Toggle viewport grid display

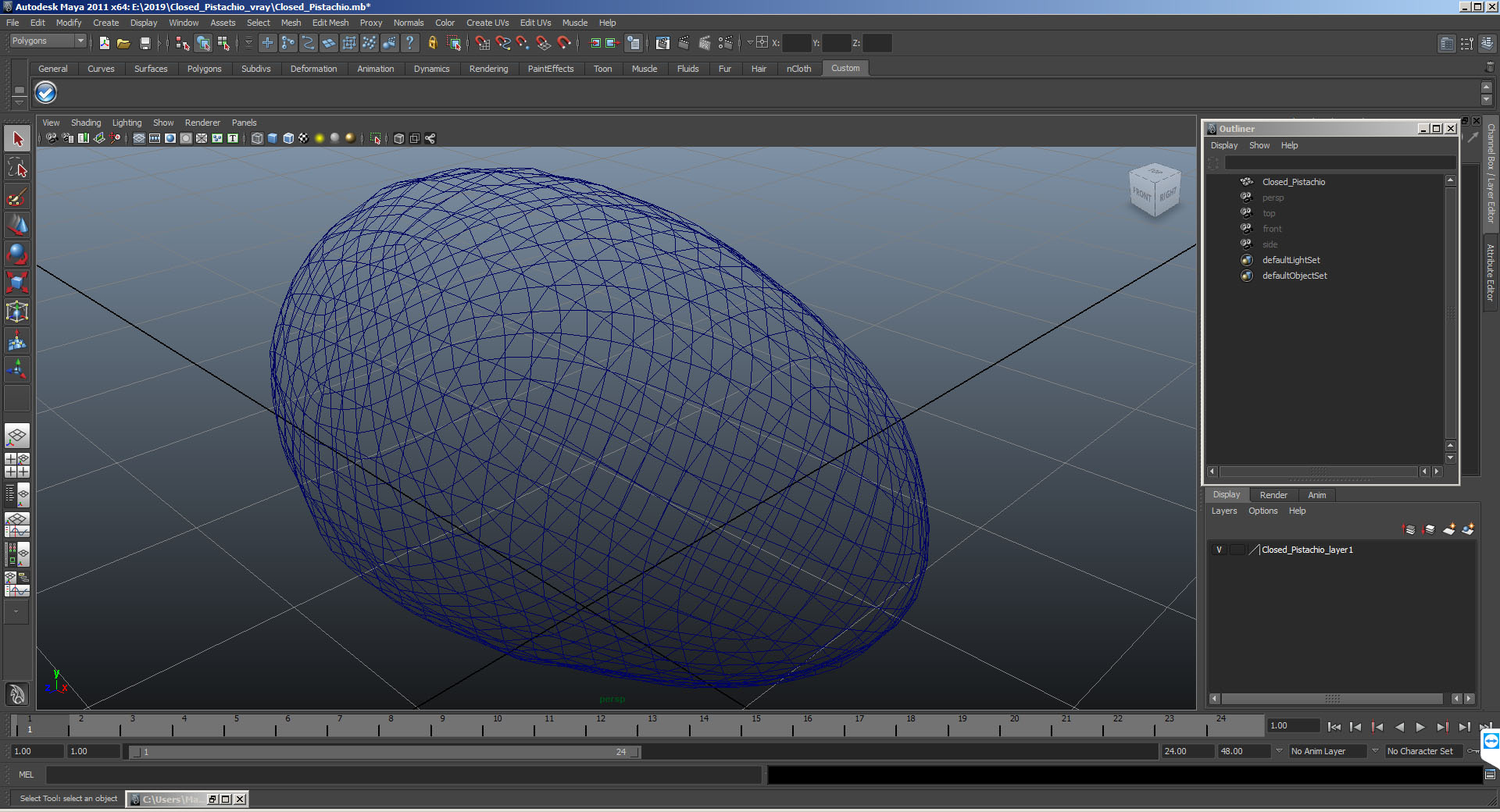click(x=139, y=138)
